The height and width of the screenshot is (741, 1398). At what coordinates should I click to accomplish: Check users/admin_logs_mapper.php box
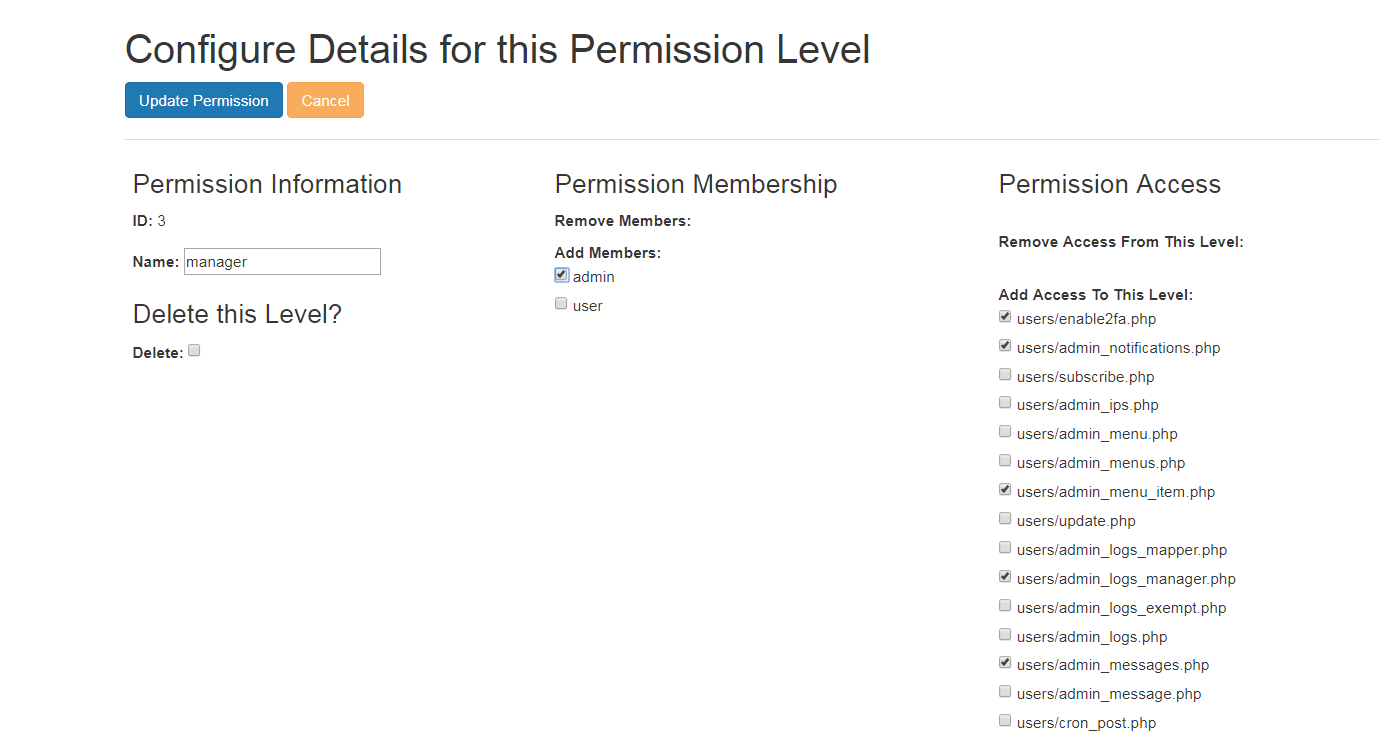[1005, 548]
